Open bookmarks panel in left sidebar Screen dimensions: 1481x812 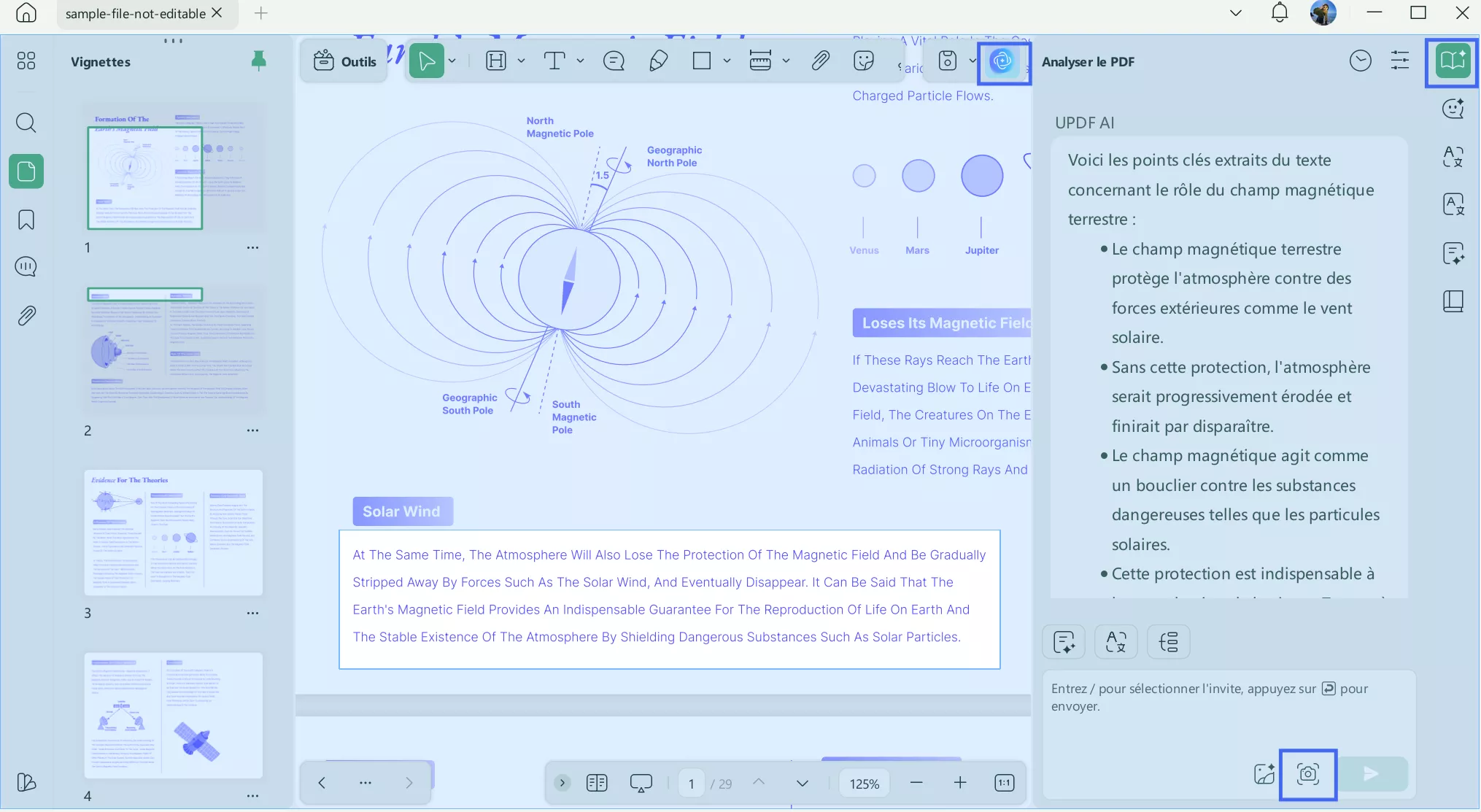pos(26,220)
